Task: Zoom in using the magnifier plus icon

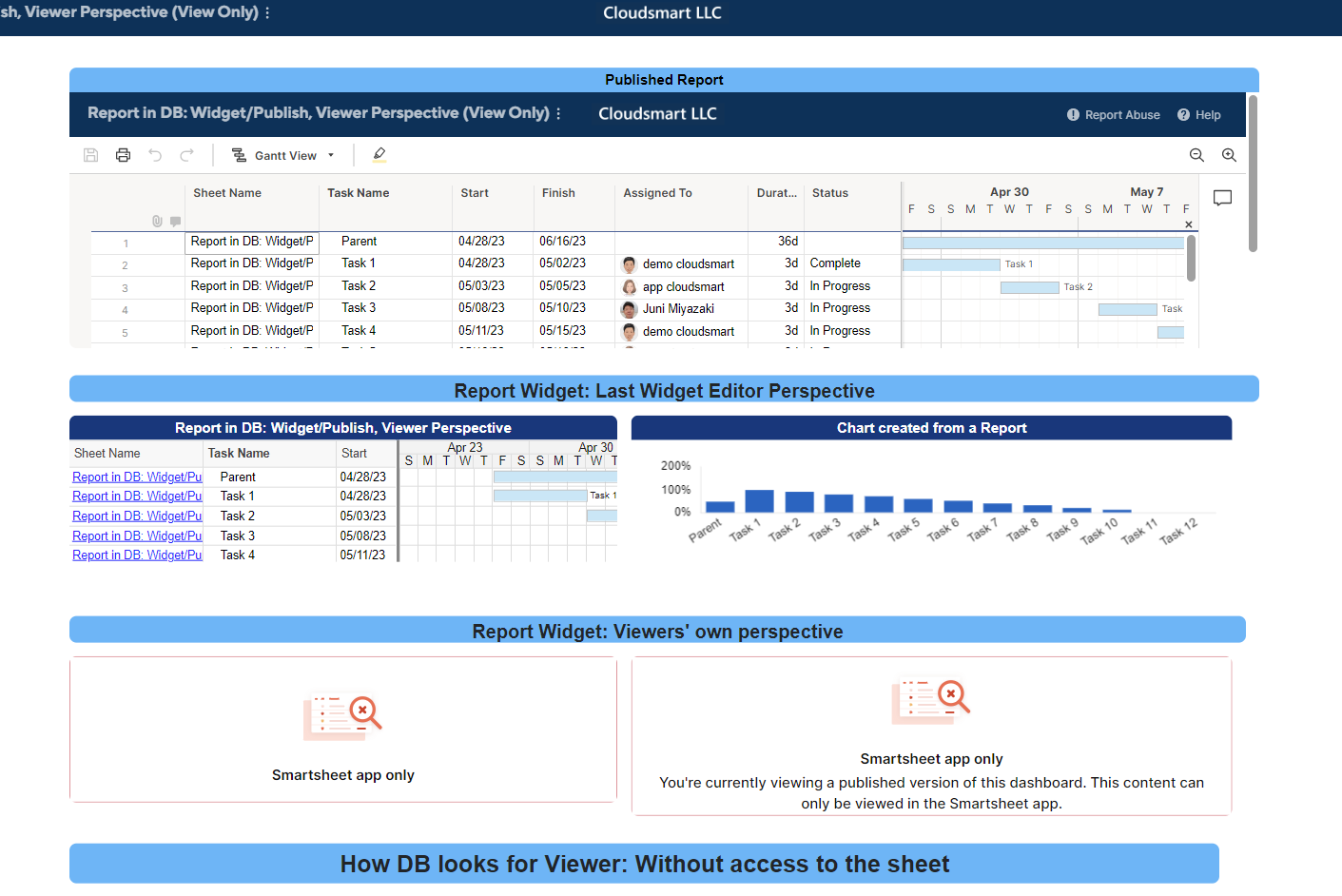Action: tap(1229, 154)
